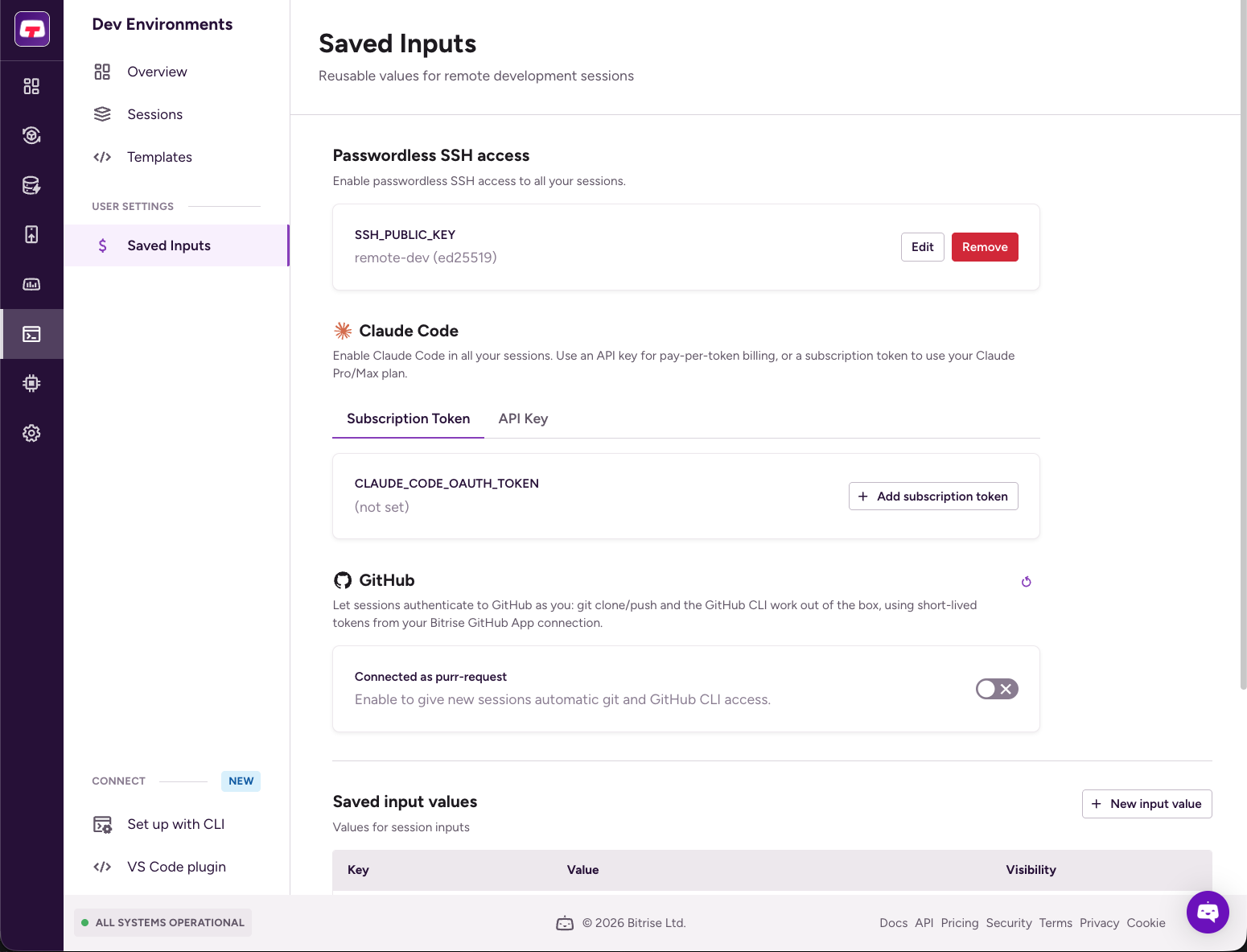Open All Systems Operational status
Image resolution: width=1247 pixels, height=952 pixels.
[163, 923]
